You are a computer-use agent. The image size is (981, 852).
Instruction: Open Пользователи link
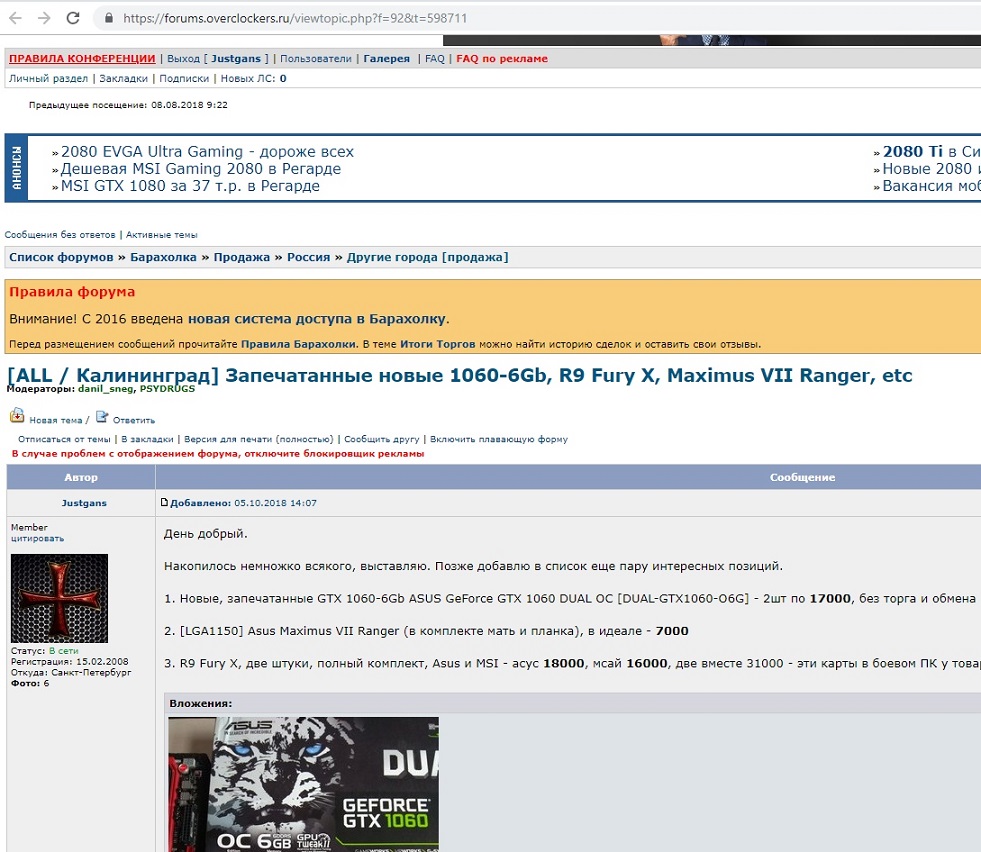(x=315, y=58)
